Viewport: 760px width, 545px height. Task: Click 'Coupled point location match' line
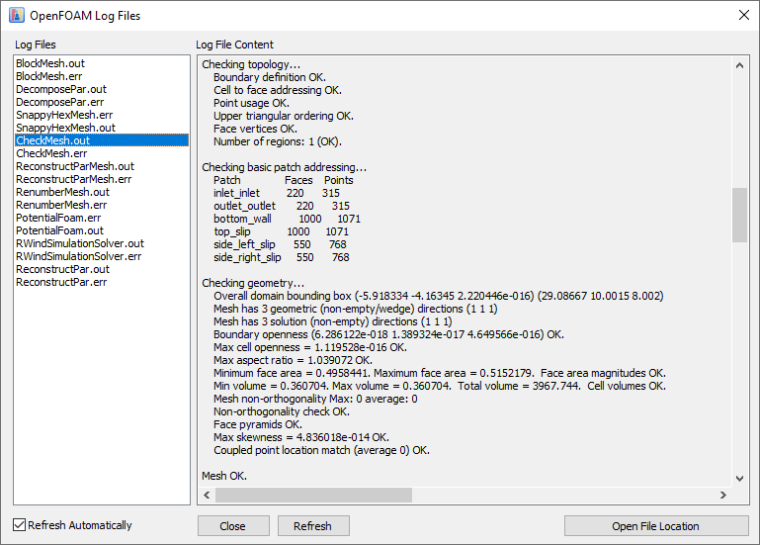[321, 450]
